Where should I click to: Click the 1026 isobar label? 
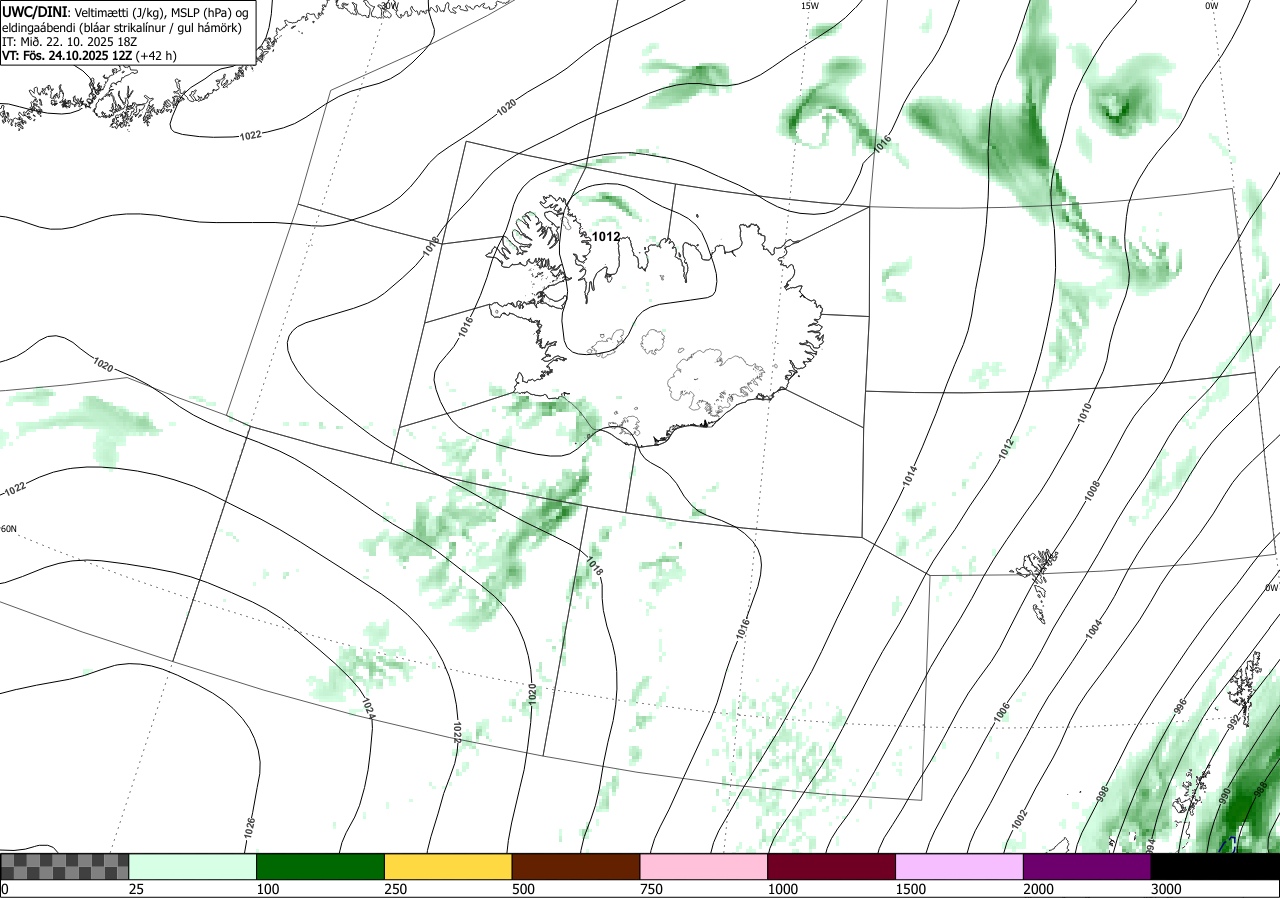249,827
